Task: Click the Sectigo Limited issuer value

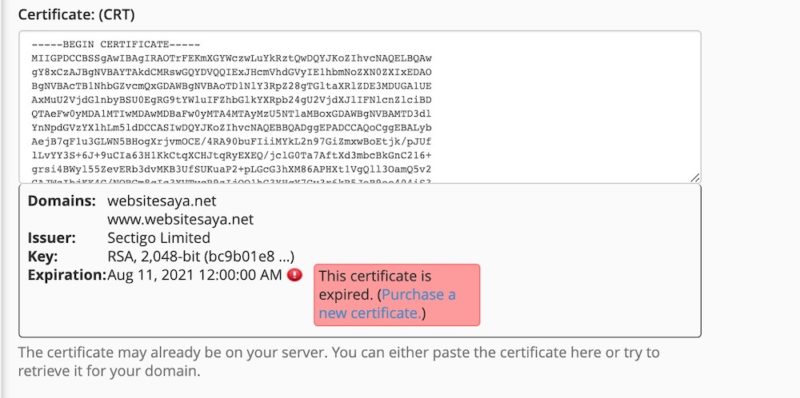Action: (x=159, y=238)
